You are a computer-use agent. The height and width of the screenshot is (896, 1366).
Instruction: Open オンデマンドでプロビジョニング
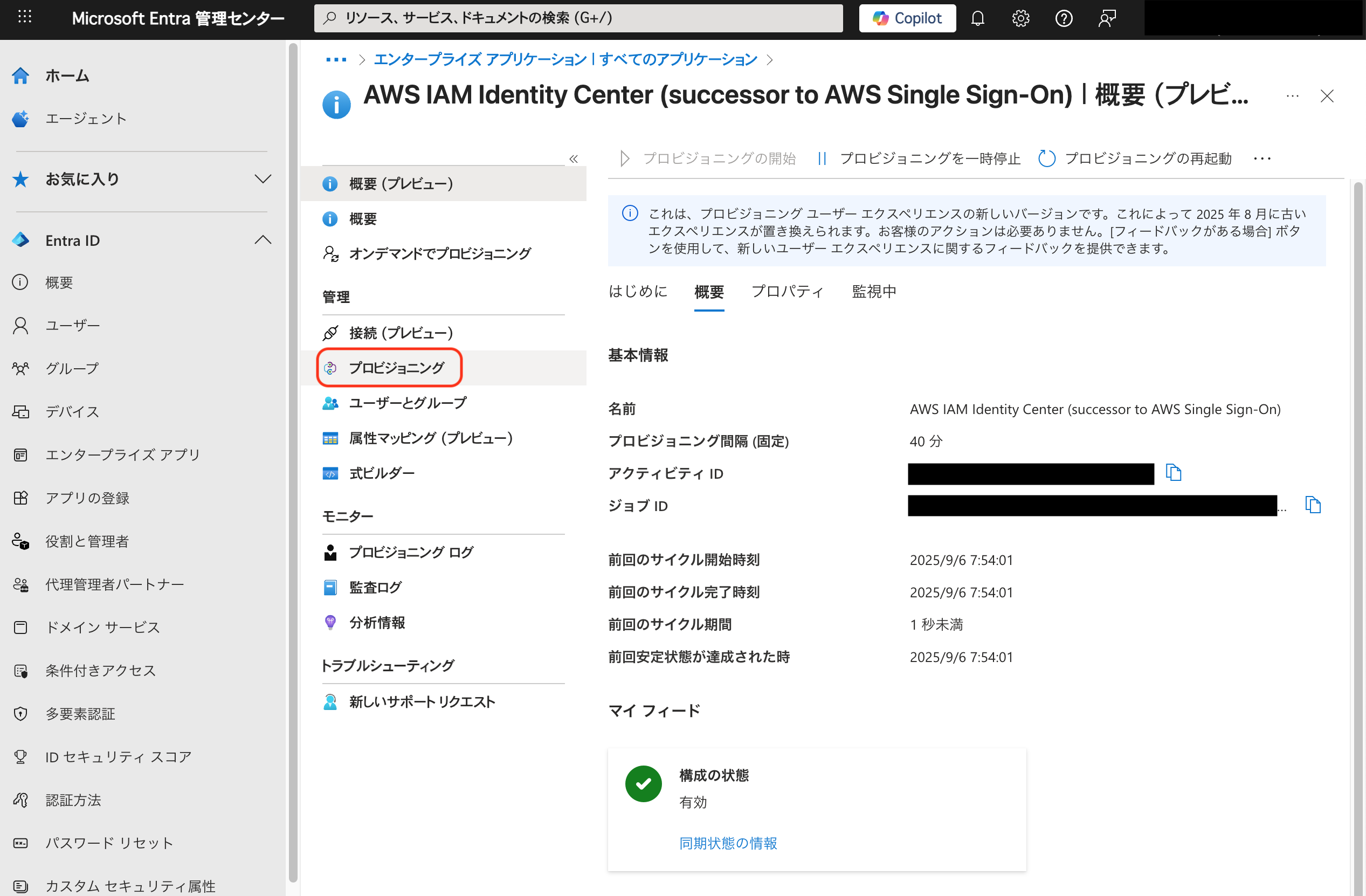tap(440, 252)
